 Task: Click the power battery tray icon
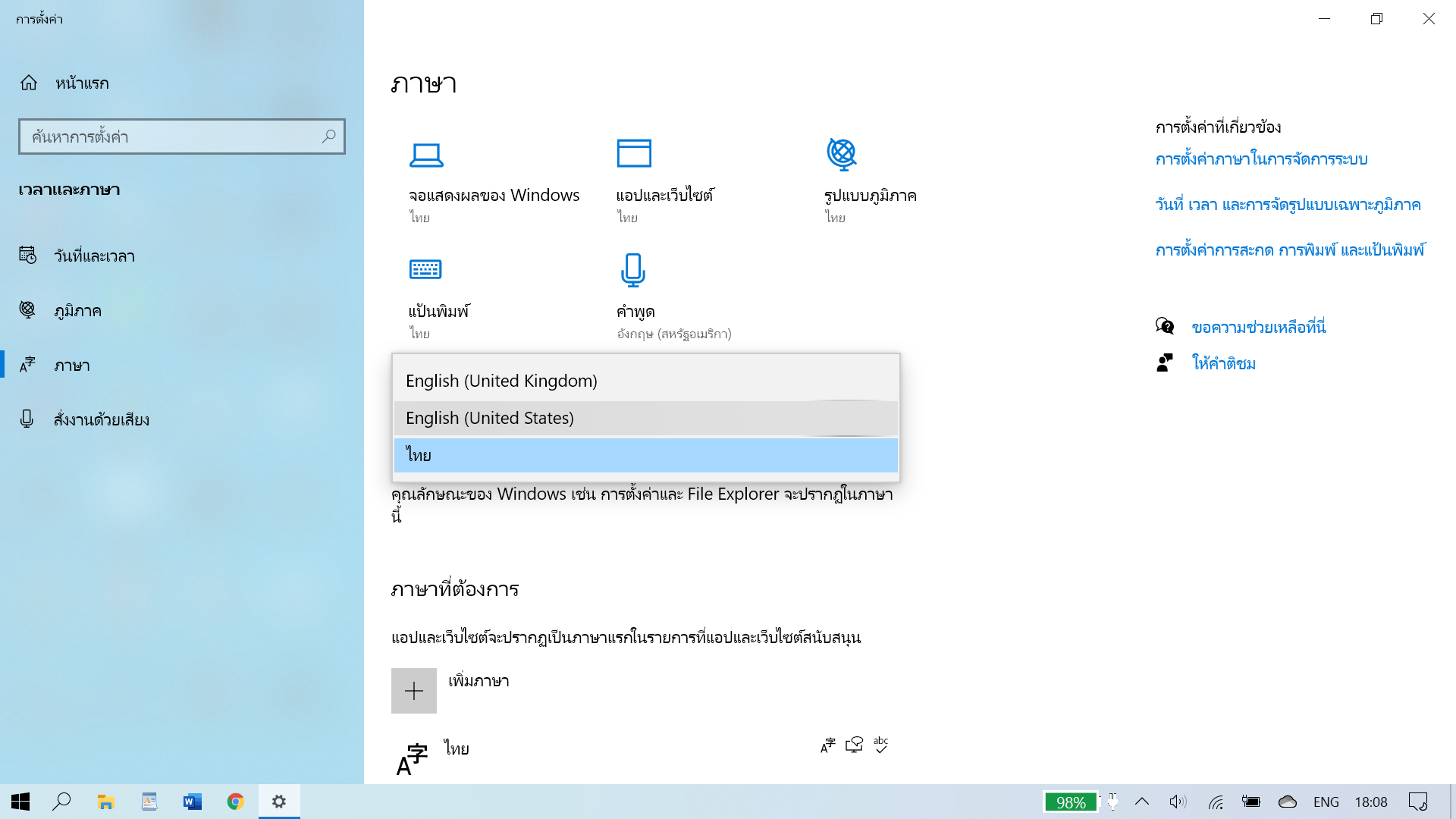(x=1250, y=802)
